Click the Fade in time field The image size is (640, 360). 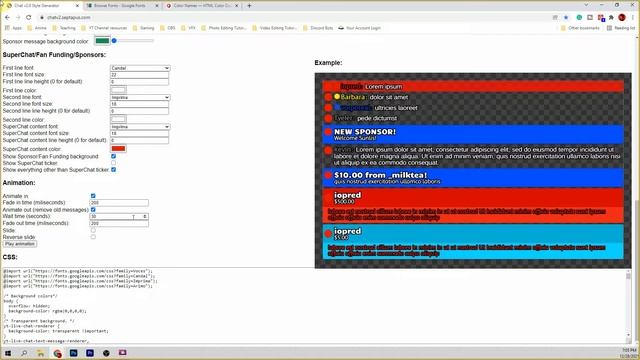click(119, 202)
